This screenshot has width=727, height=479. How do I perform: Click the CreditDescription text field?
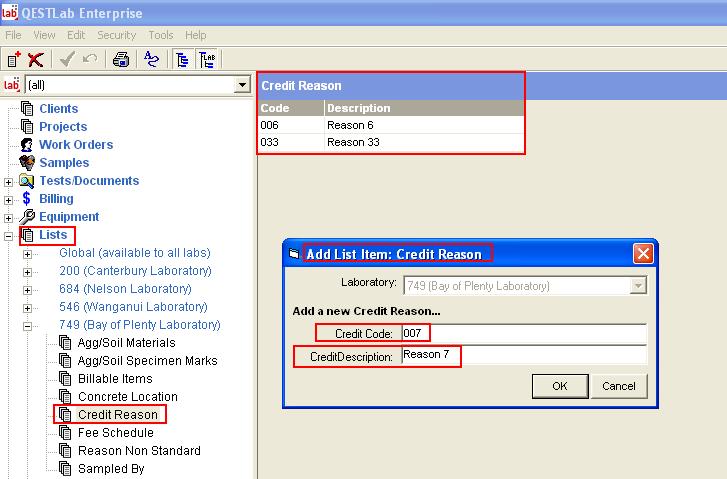(522, 355)
